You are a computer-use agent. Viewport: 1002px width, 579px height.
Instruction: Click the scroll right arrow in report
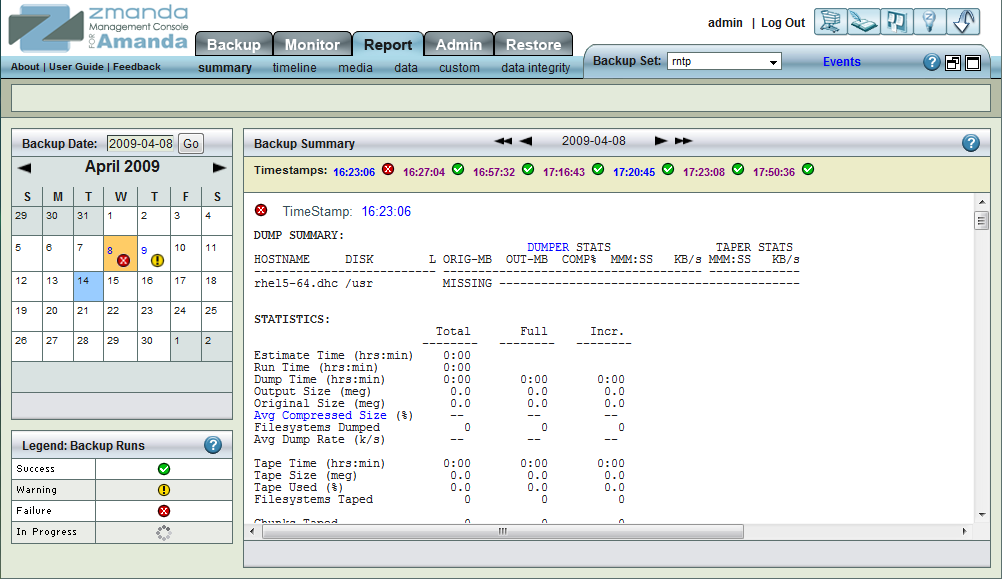(x=964, y=531)
